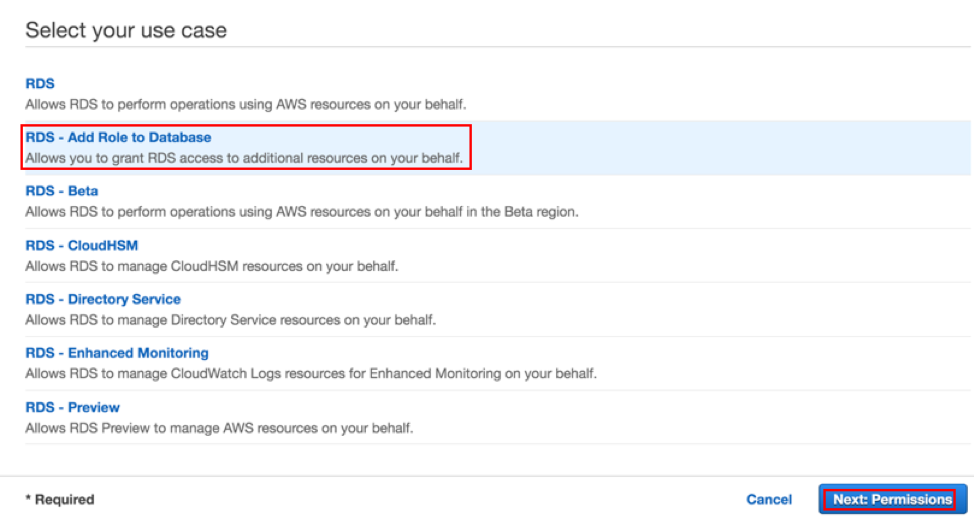Select the RDS - Preview use case
974x519 pixels.
72,407
